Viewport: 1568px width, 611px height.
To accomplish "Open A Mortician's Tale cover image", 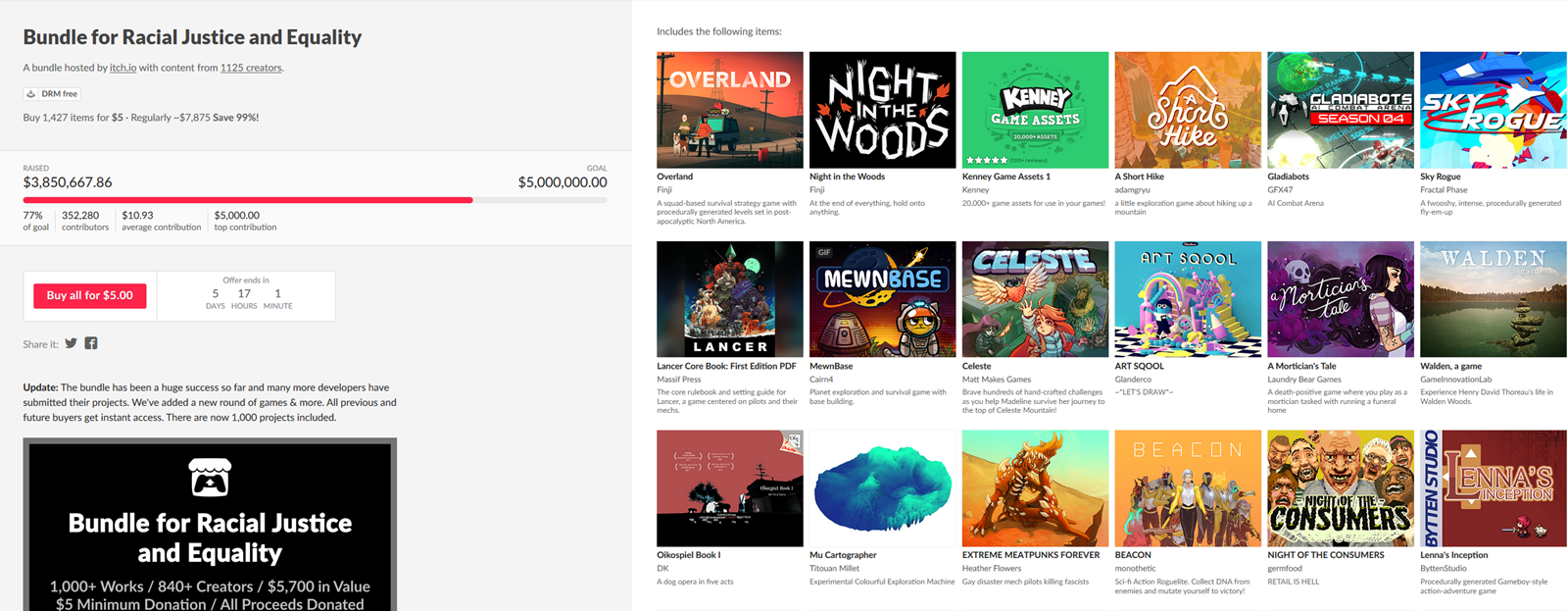I will 1341,299.
